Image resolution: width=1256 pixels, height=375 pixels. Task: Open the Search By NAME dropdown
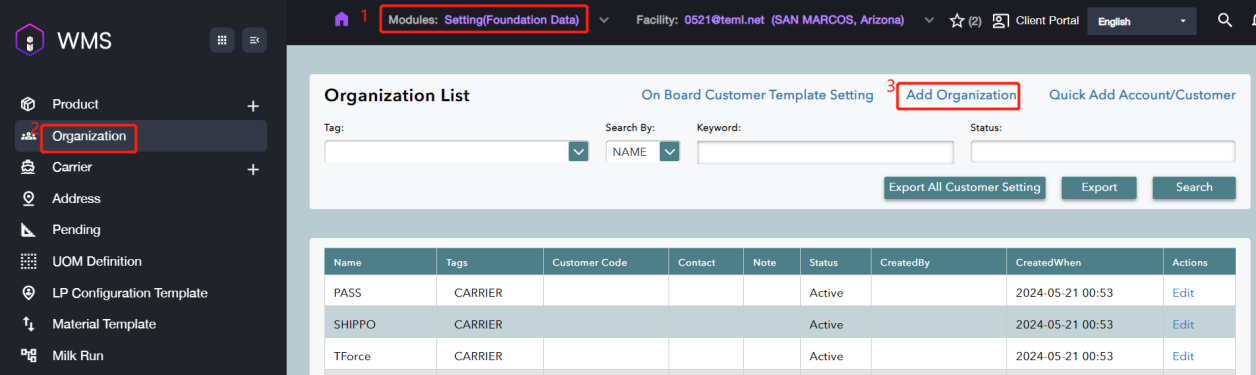click(x=643, y=152)
